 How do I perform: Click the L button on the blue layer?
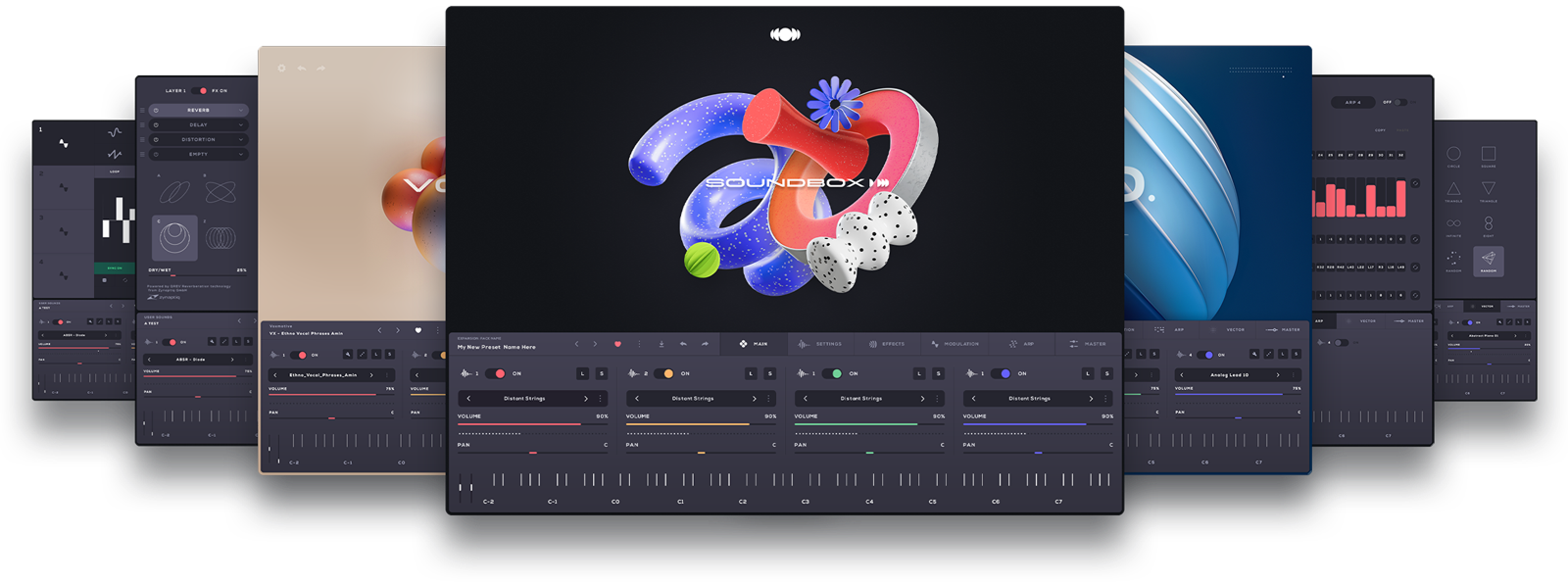[x=1088, y=373]
